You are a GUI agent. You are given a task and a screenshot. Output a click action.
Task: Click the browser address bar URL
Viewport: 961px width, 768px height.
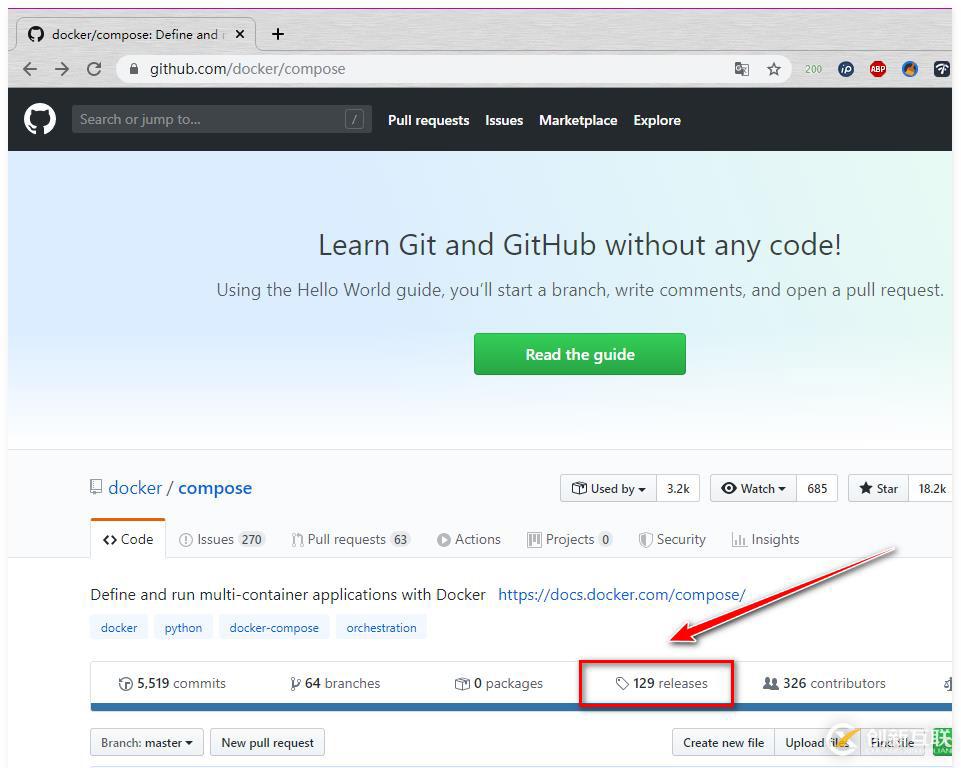coord(248,69)
